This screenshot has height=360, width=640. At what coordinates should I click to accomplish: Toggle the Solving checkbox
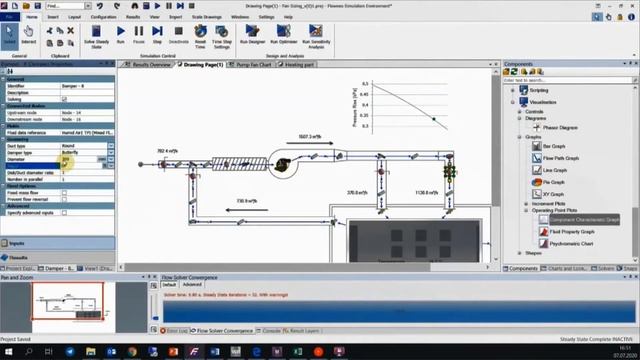[x=64, y=99]
